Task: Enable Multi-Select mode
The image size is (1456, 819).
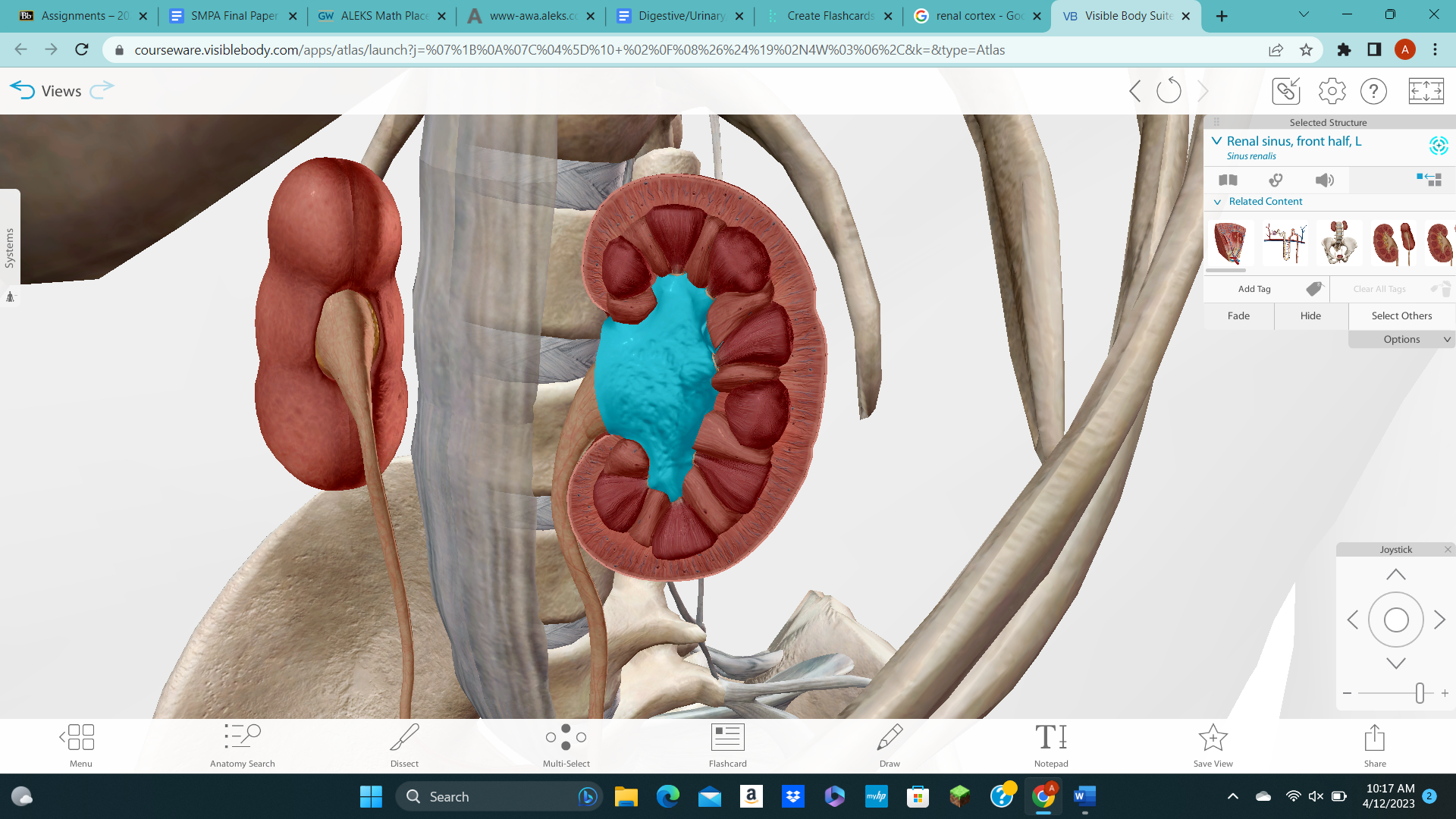Action: 566,745
